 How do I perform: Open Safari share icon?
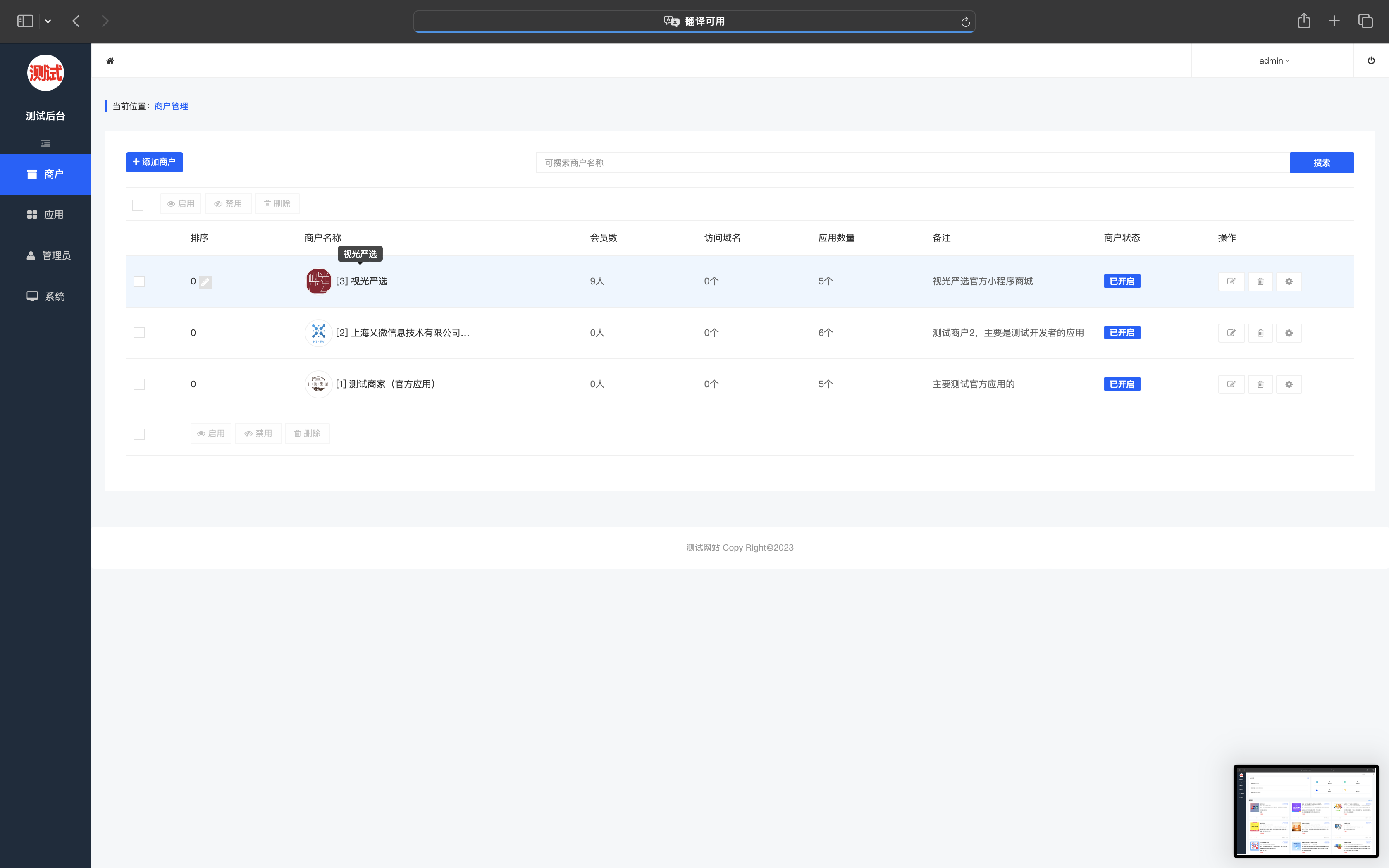(x=1303, y=21)
